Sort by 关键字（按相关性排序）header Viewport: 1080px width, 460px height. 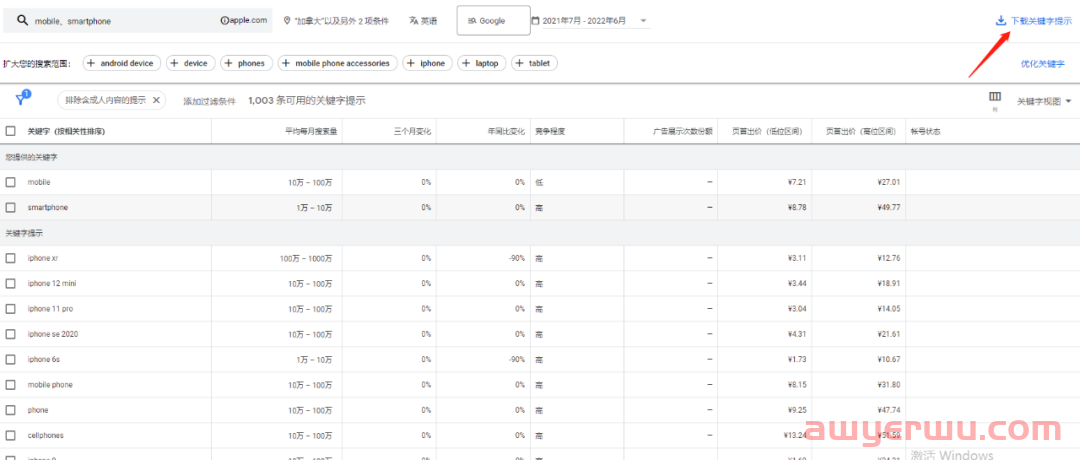(66, 131)
